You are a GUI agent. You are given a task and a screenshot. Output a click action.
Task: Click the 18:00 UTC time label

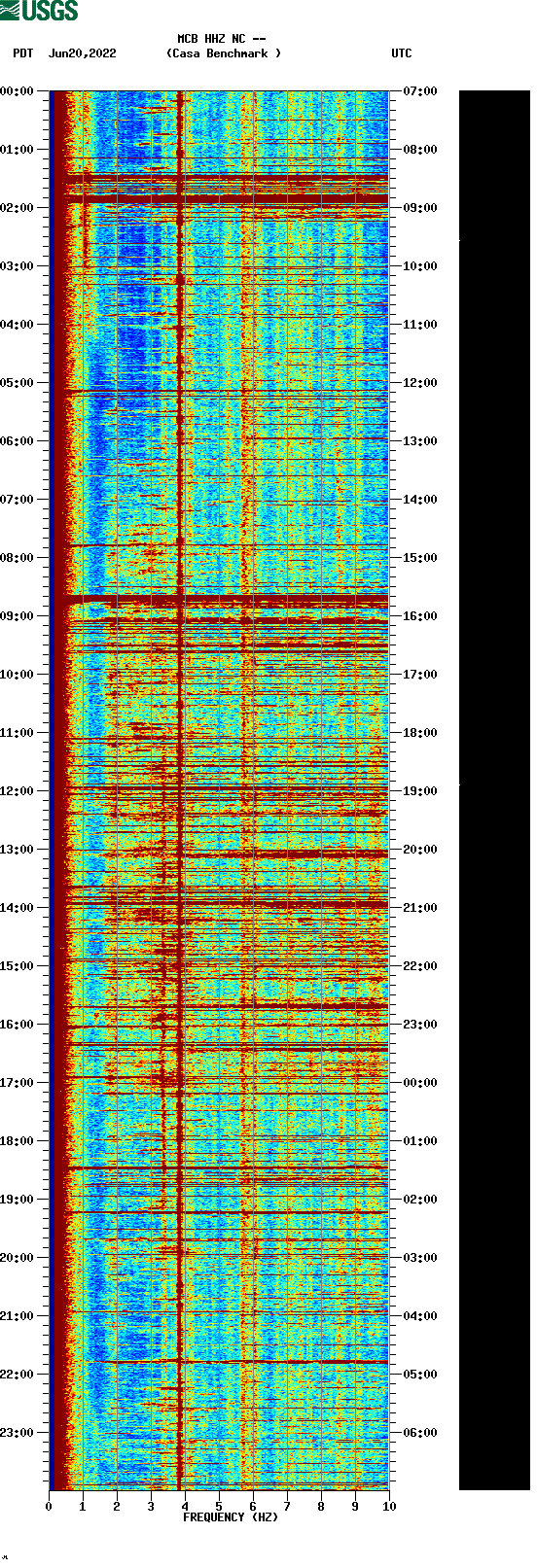[x=420, y=733]
